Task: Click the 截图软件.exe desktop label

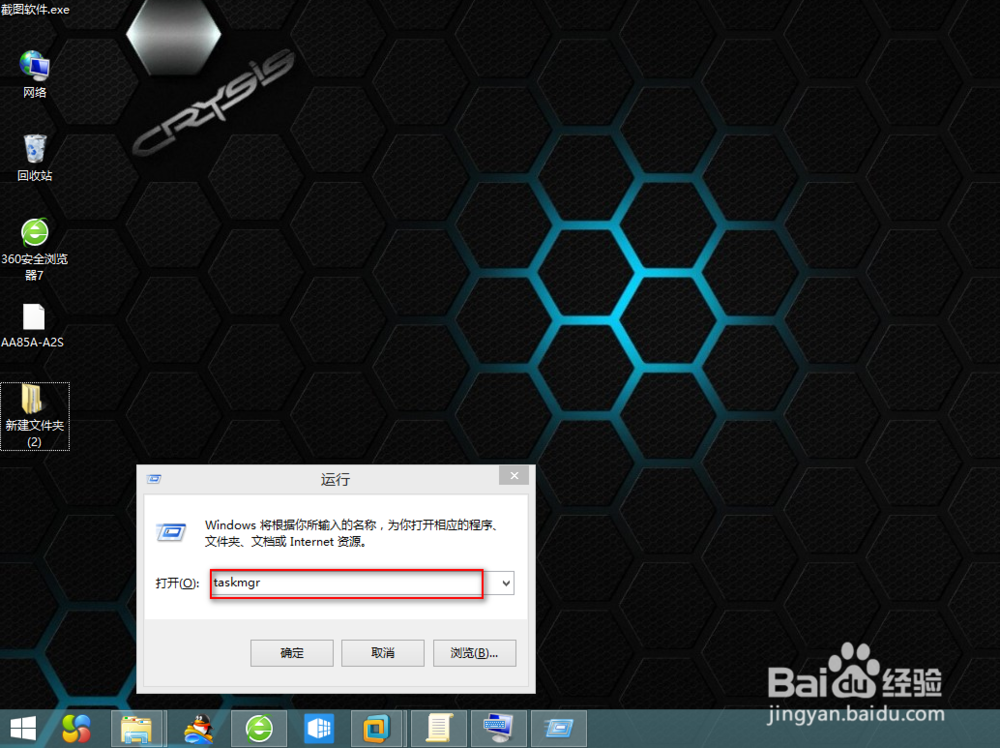Action: point(35,9)
